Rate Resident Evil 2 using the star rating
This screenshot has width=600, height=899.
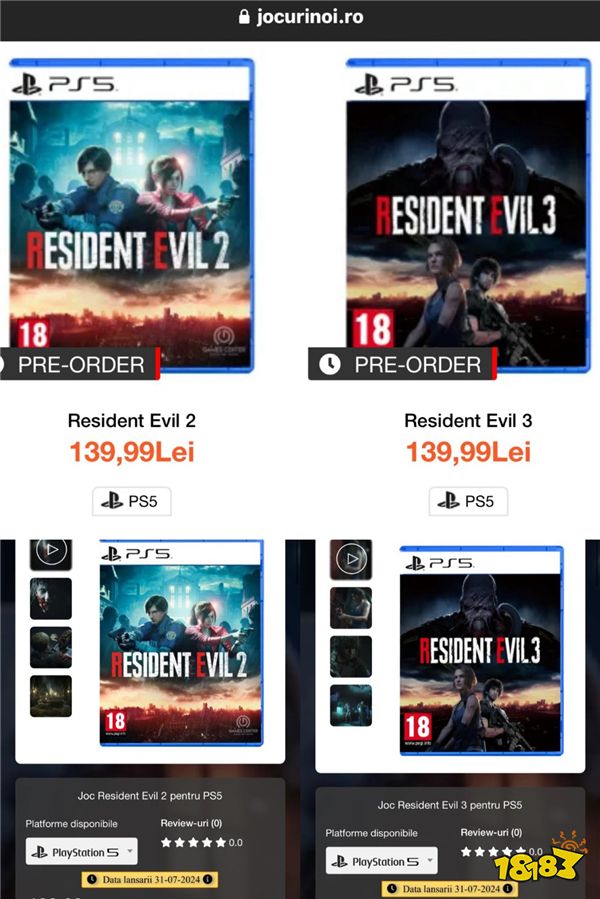(x=194, y=843)
